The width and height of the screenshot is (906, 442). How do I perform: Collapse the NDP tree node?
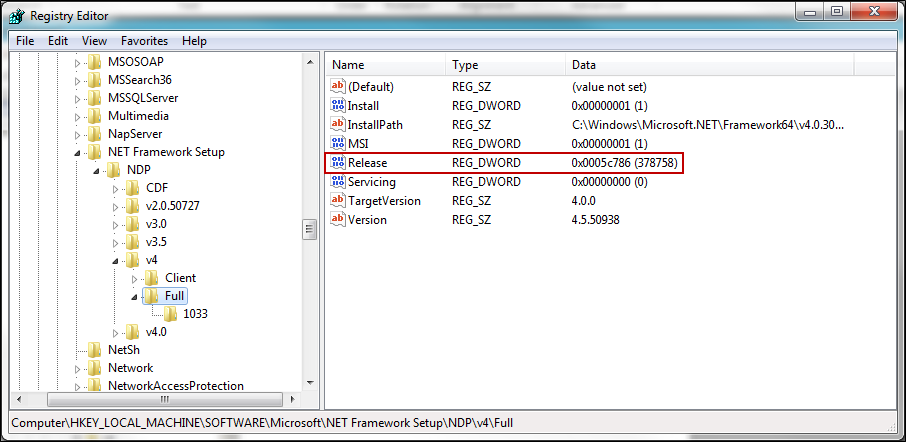pyautogui.click(x=97, y=171)
